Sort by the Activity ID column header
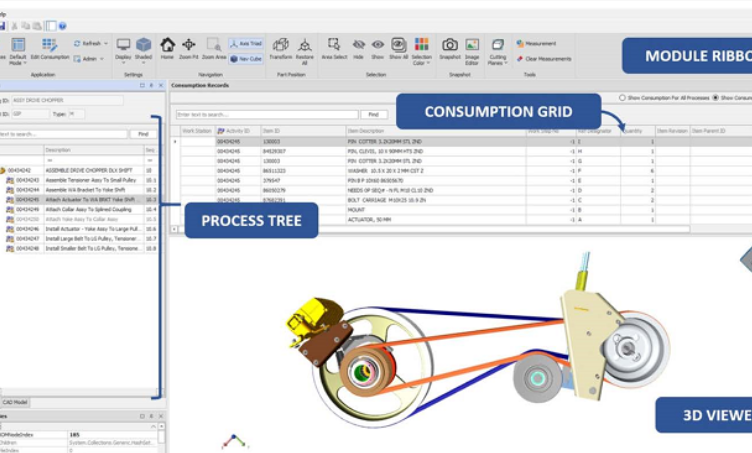 (237, 131)
